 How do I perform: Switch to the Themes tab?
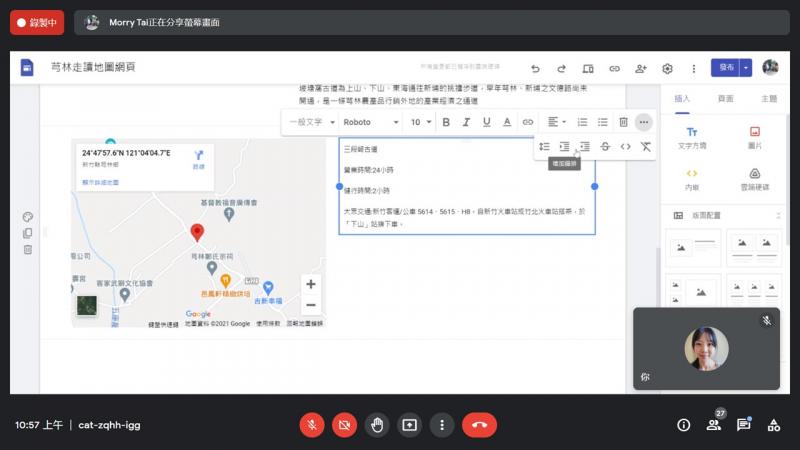(x=769, y=99)
